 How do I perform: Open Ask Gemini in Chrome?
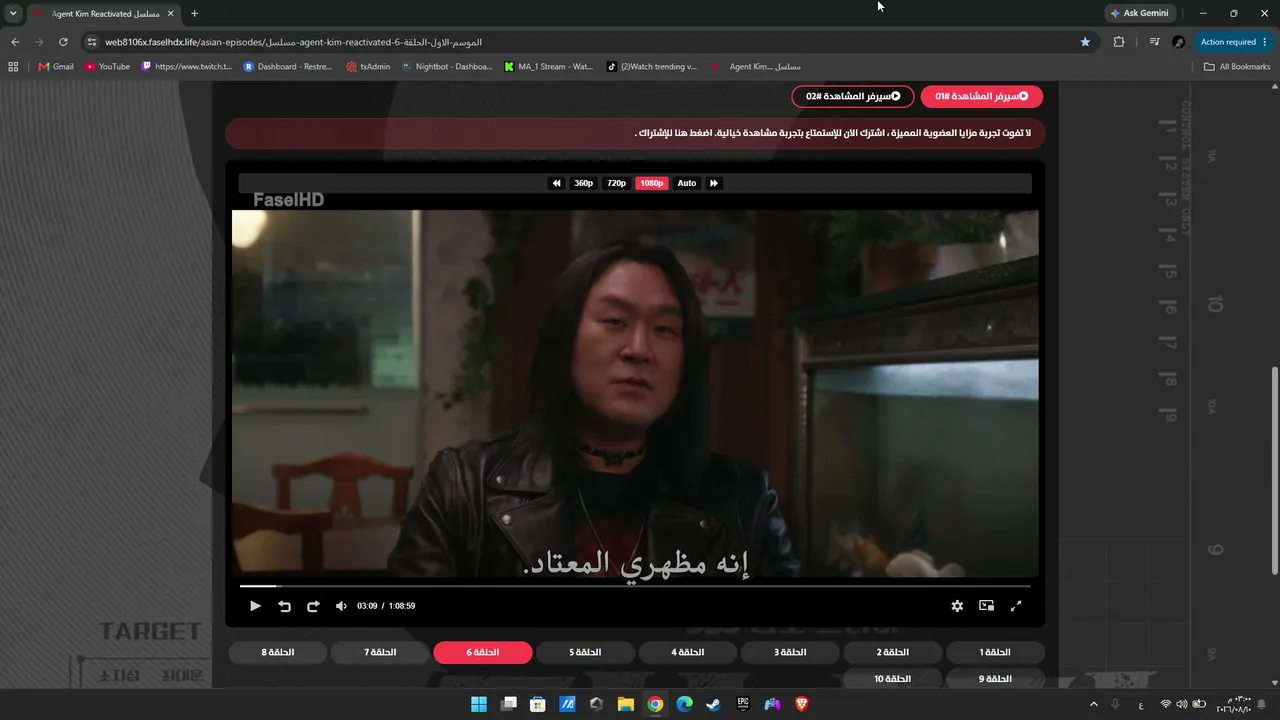click(1139, 13)
